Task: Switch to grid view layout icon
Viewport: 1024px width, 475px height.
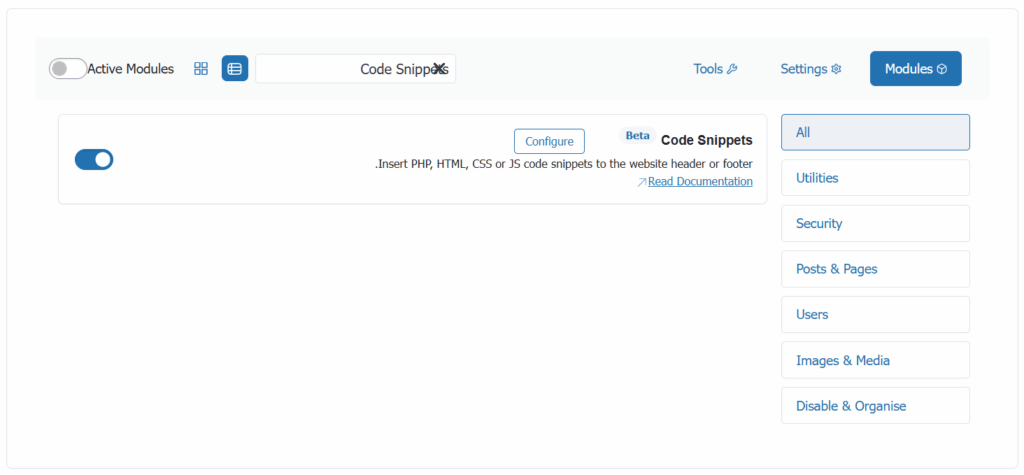Action: (201, 69)
